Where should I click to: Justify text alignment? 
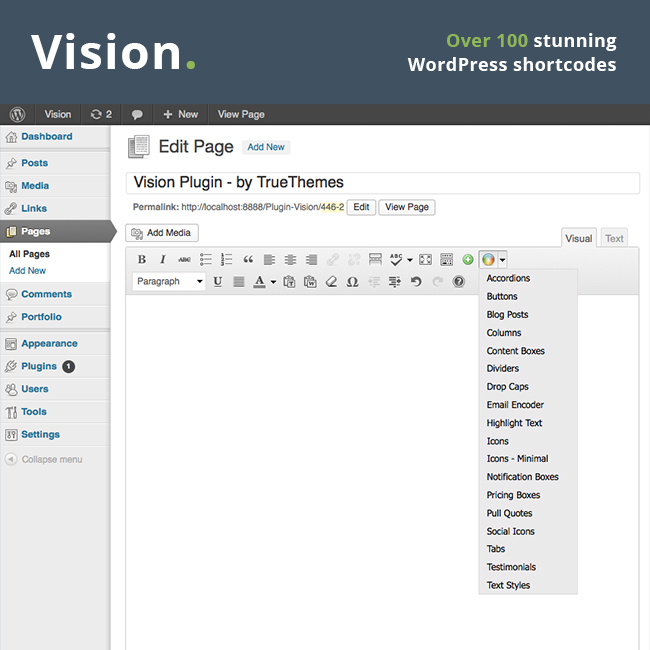pos(239,281)
